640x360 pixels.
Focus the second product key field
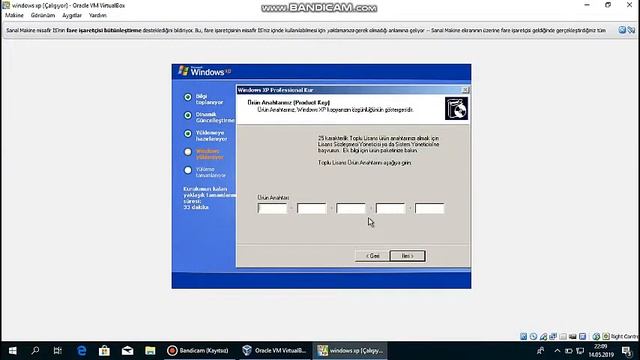point(311,208)
